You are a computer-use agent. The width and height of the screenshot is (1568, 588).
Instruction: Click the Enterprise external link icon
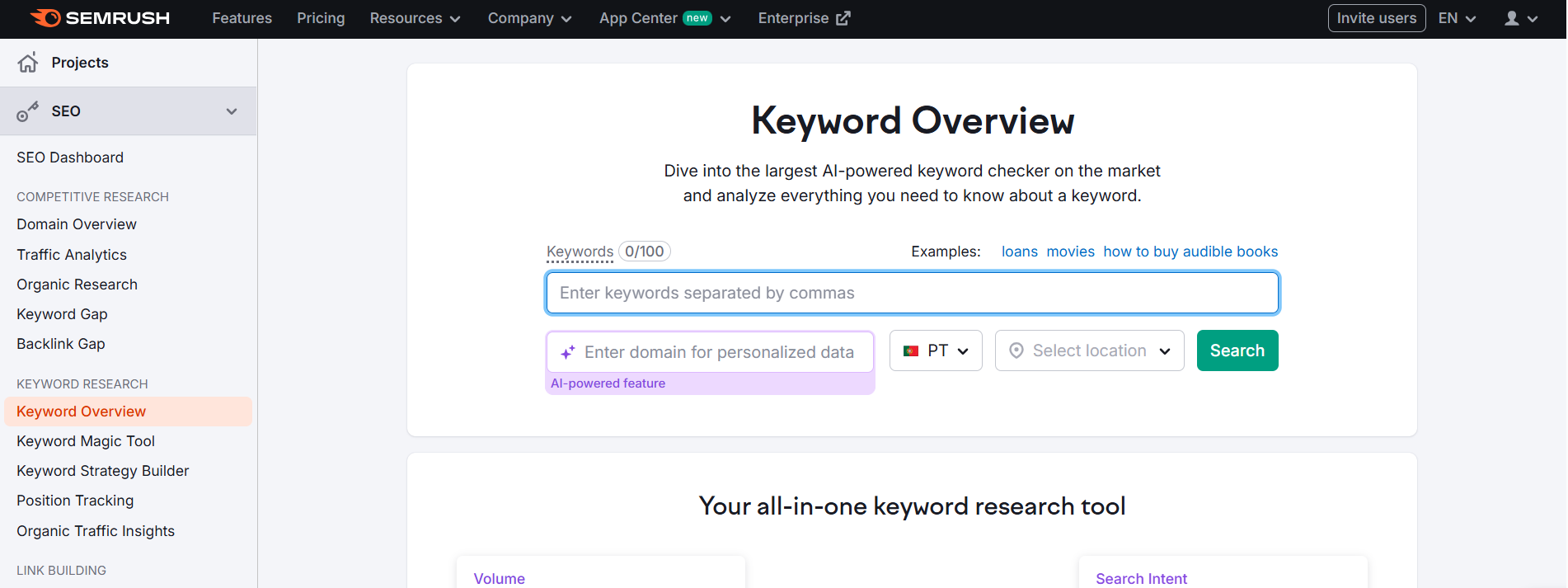(x=843, y=18)
